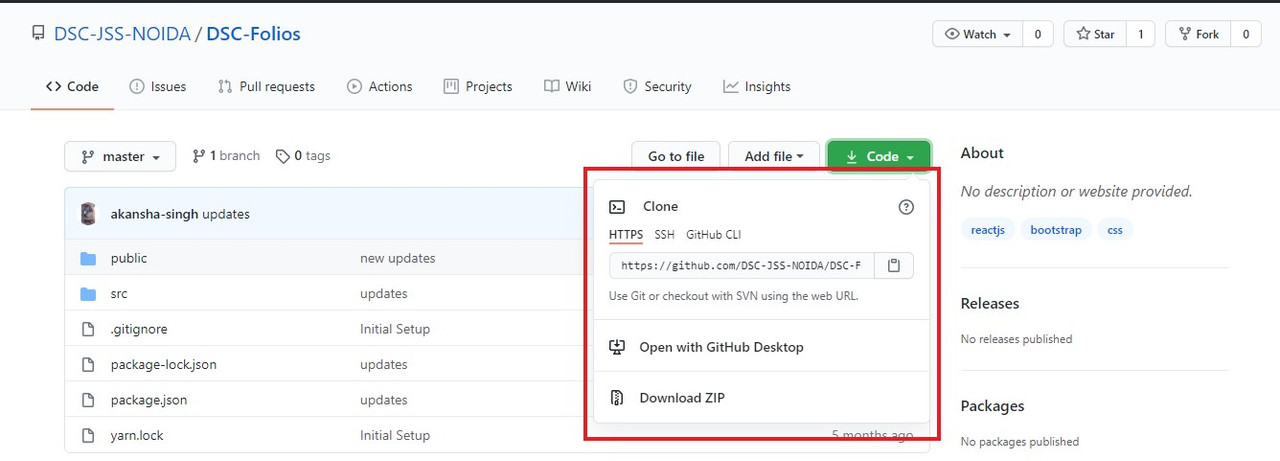Open the package-lock.json file
The width and height of the screenshot is (1280, 461).
click(x=164, y=365)
